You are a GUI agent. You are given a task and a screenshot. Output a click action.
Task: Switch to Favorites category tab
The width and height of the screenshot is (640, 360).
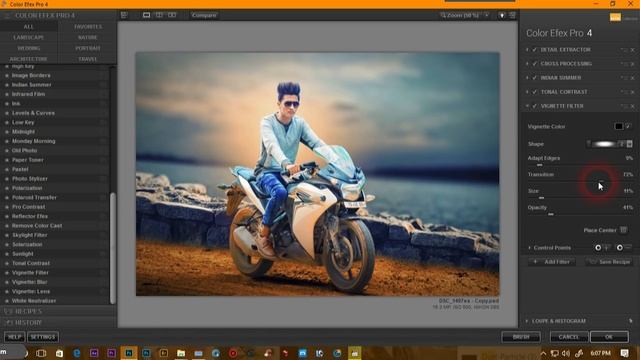(x=88, y=27)
